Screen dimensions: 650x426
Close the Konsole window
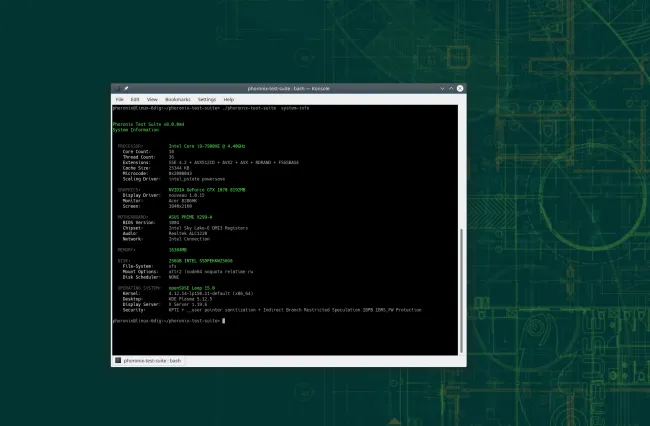click(x=460, y=88)
